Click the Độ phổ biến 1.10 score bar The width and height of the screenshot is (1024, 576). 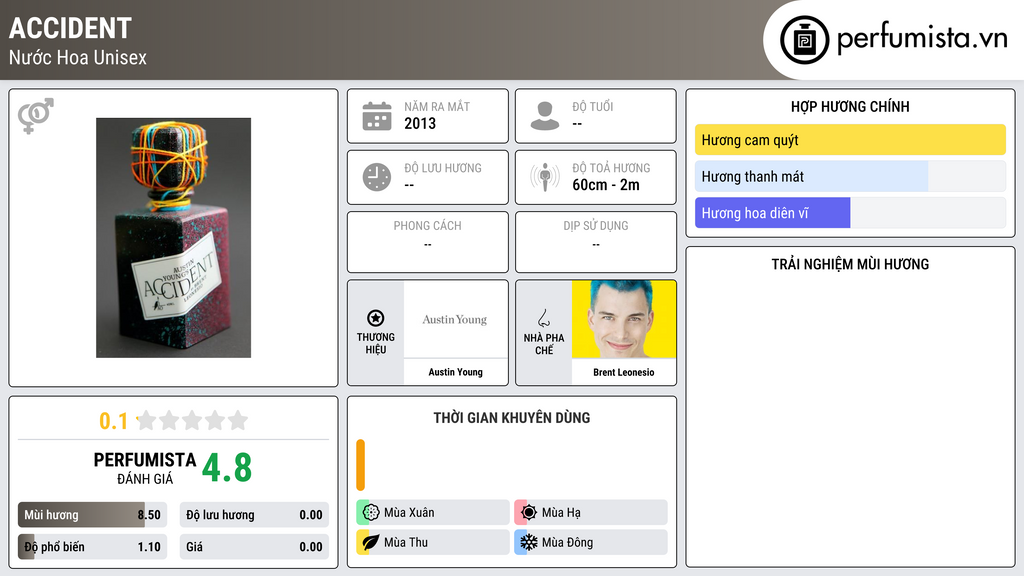(x=92, y=547)
